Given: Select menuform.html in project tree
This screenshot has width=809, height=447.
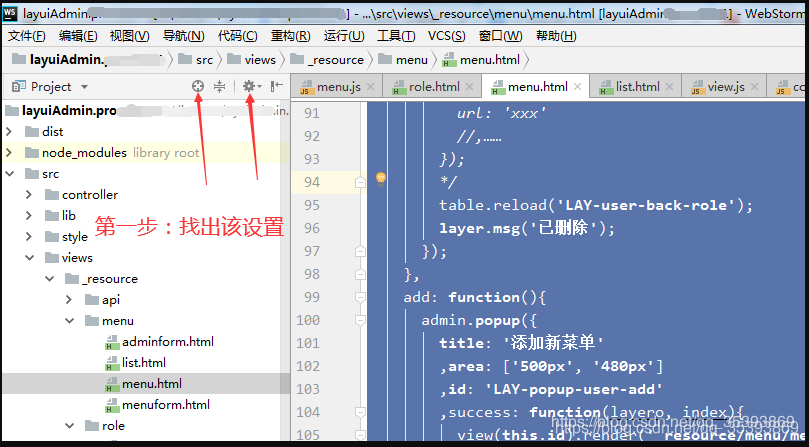Looking at the screenshot, I should tap(157, 405).
